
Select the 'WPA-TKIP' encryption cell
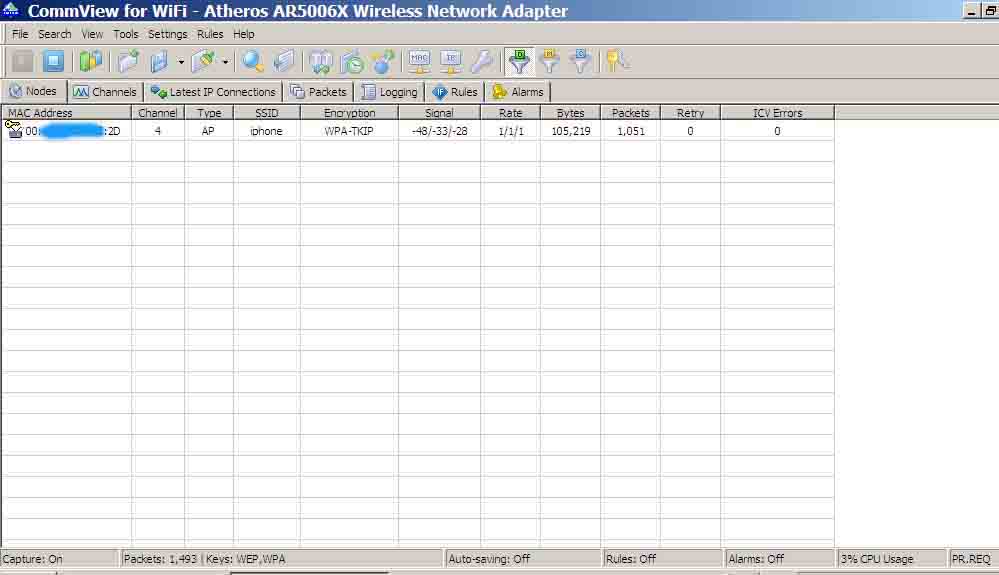[x=349, y=131]
